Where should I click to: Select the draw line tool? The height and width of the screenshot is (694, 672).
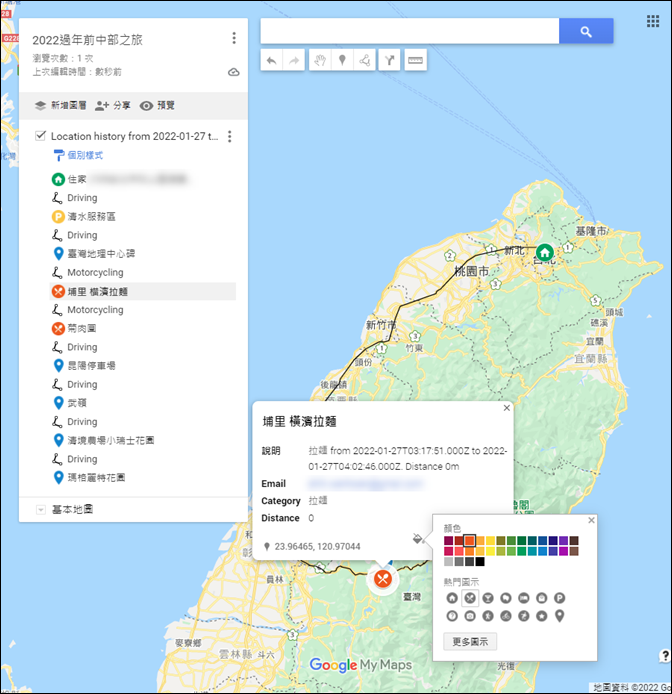pos(365,60)
